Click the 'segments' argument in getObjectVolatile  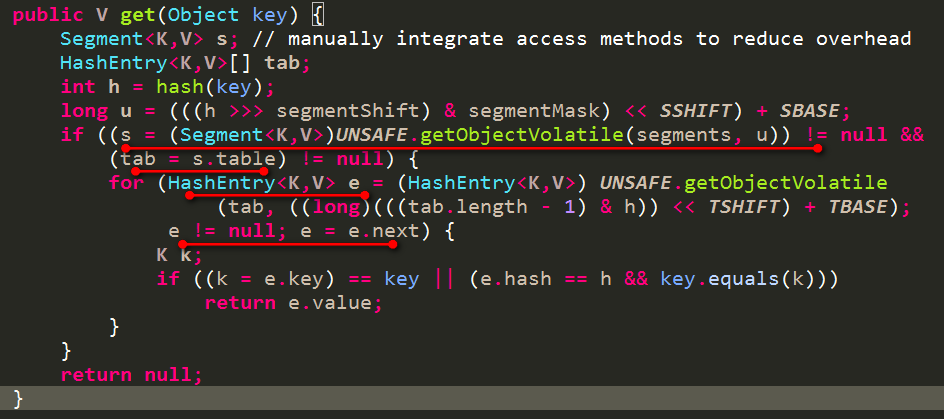[x=687, y=135]
